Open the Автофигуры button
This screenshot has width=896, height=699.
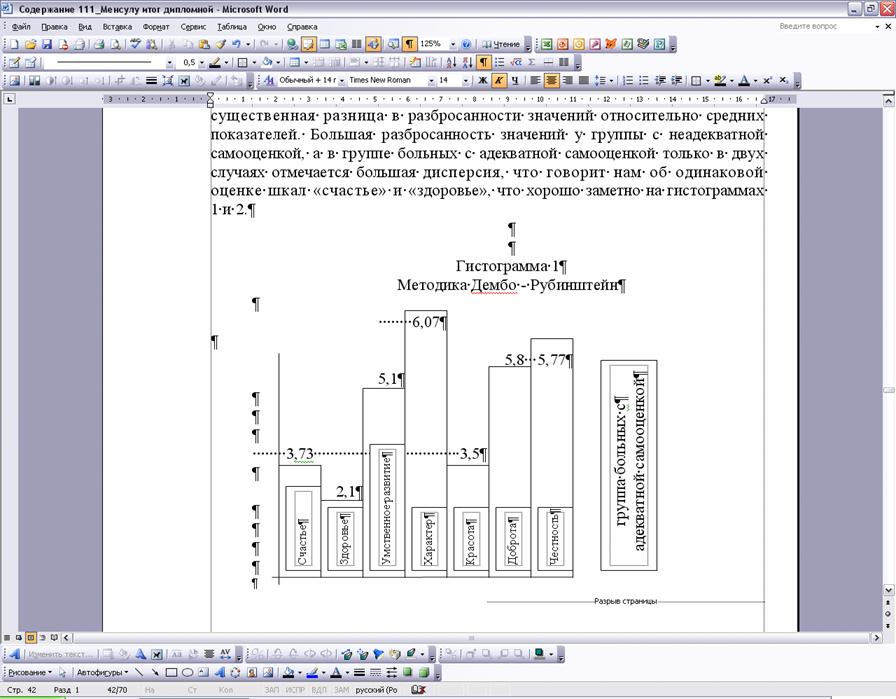coord(102,673)
